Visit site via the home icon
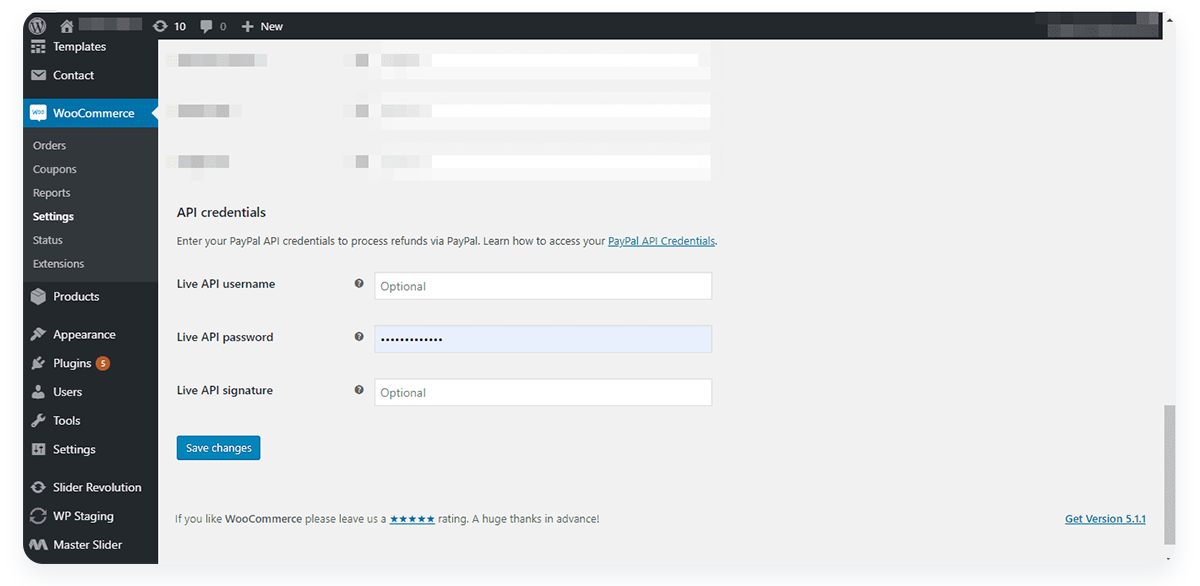The height and width of the screenshot is (586, 1200). tap(67, 26)
